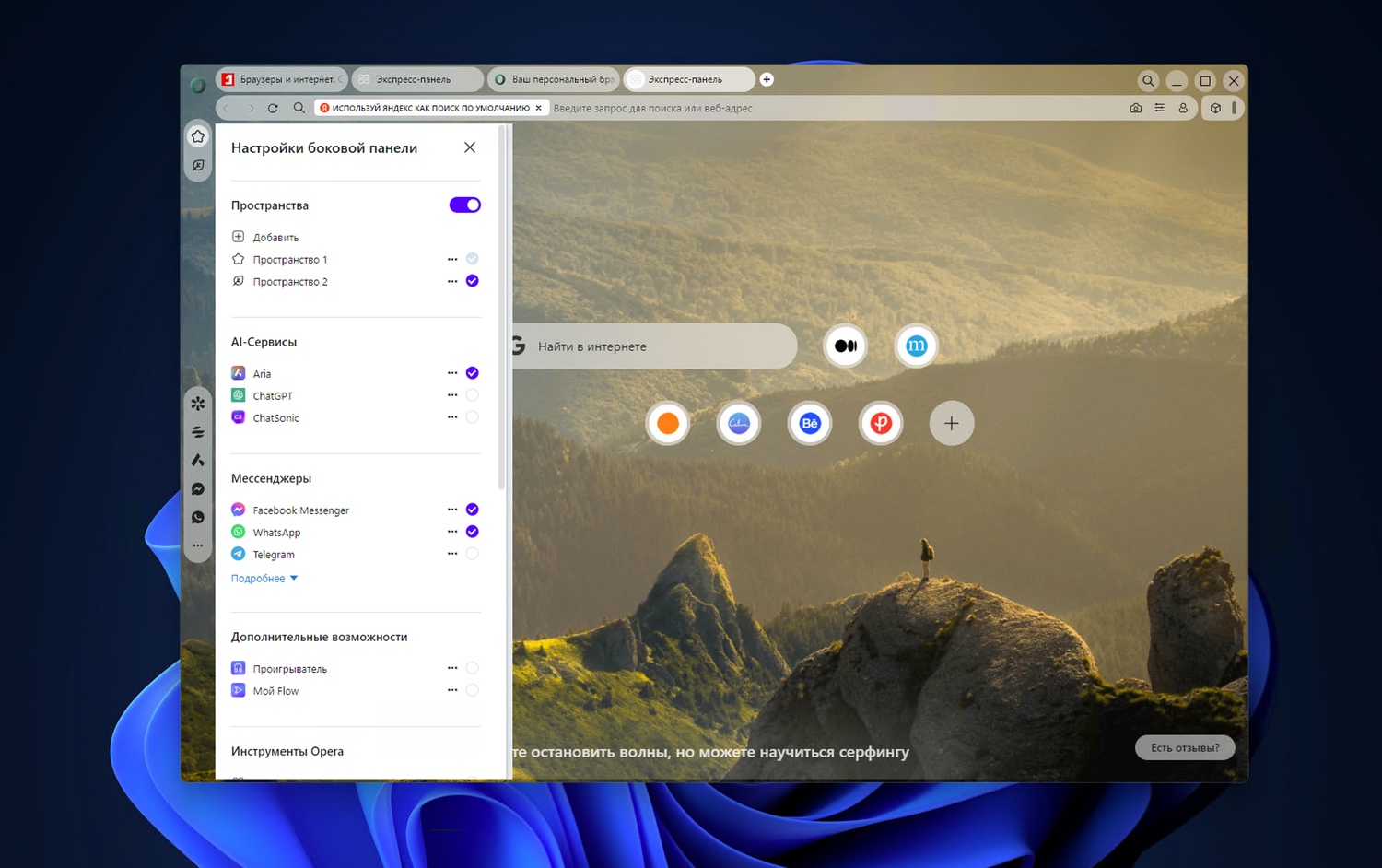Turn off the Пространства toggle switch
The height and width of the screenshot is (868, 1382).
[464, 205]
